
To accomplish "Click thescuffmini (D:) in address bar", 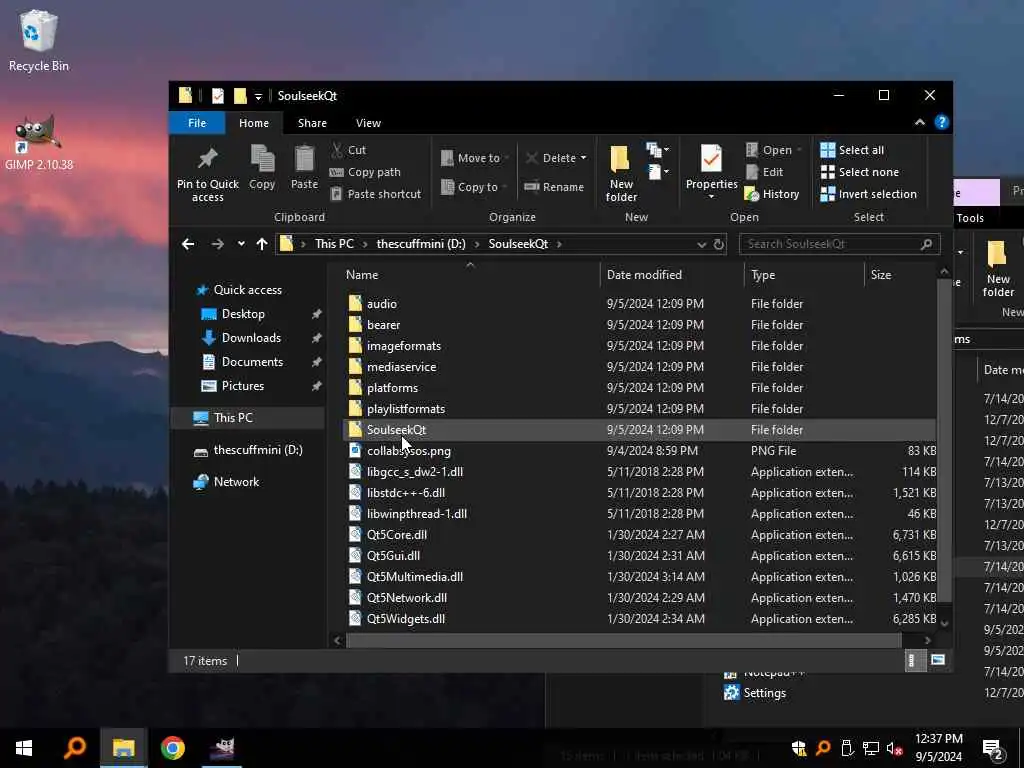I will 421,244.
